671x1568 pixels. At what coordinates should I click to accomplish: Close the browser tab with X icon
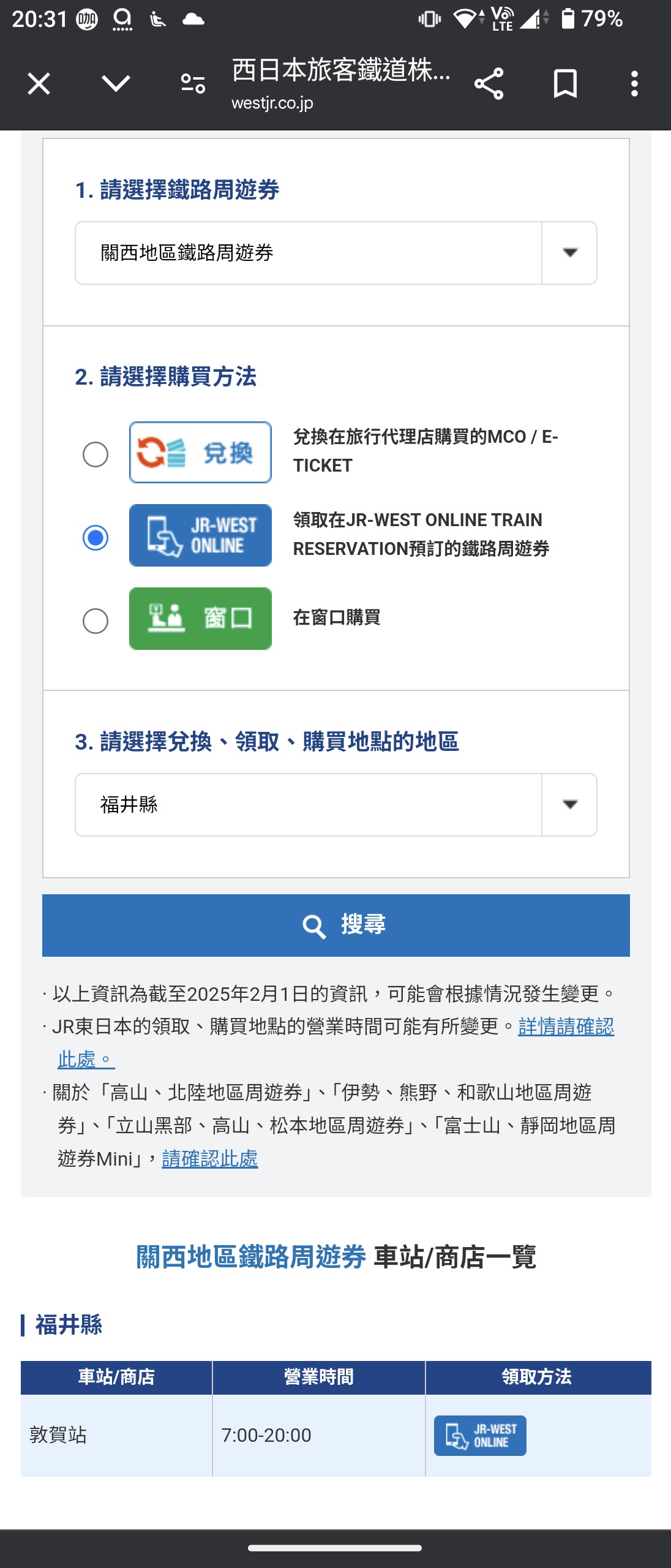click(x=39, y=84)
